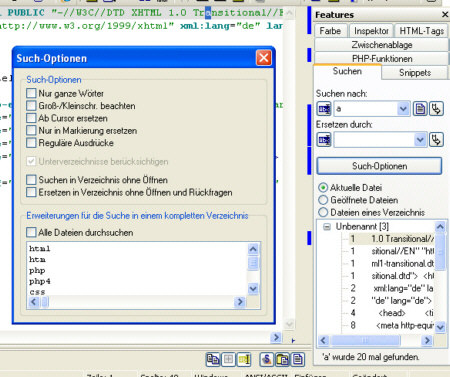Image resolution: width=450 pixels, height=377 pixels.
Task: Select 'php4' in the extensions list
Action: [x=40, y=281]
